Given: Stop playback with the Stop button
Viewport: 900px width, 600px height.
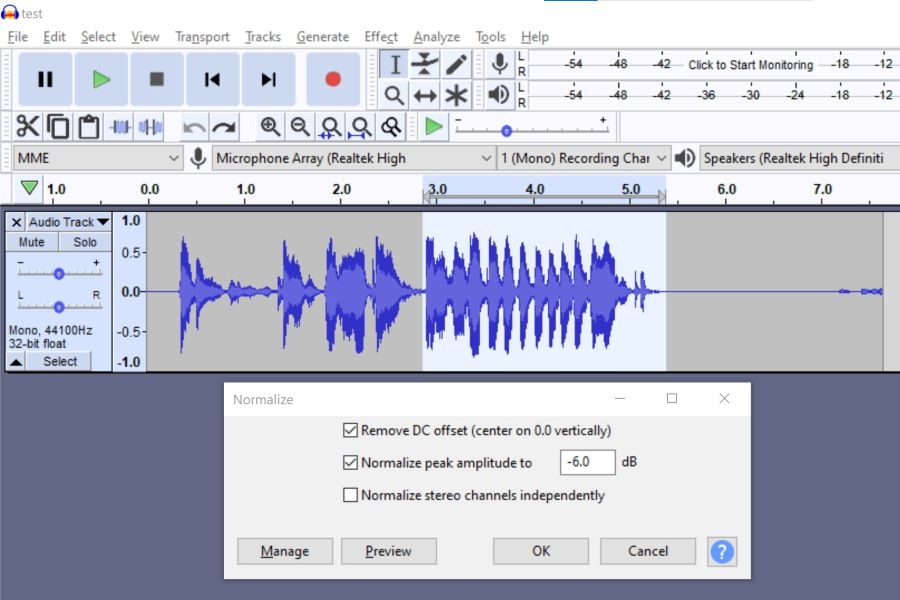Looking at the screenshot, I should (157, 79).
